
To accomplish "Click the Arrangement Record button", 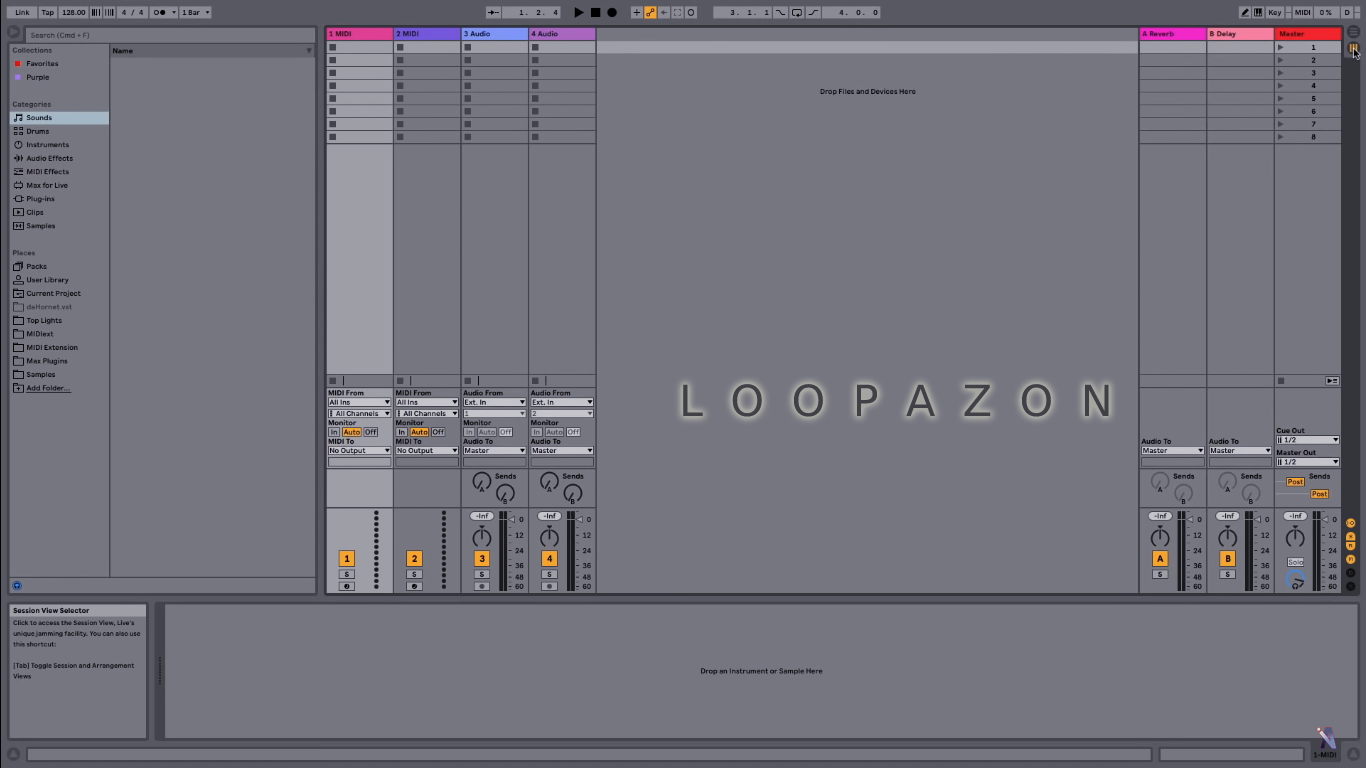I will [612, 12].
